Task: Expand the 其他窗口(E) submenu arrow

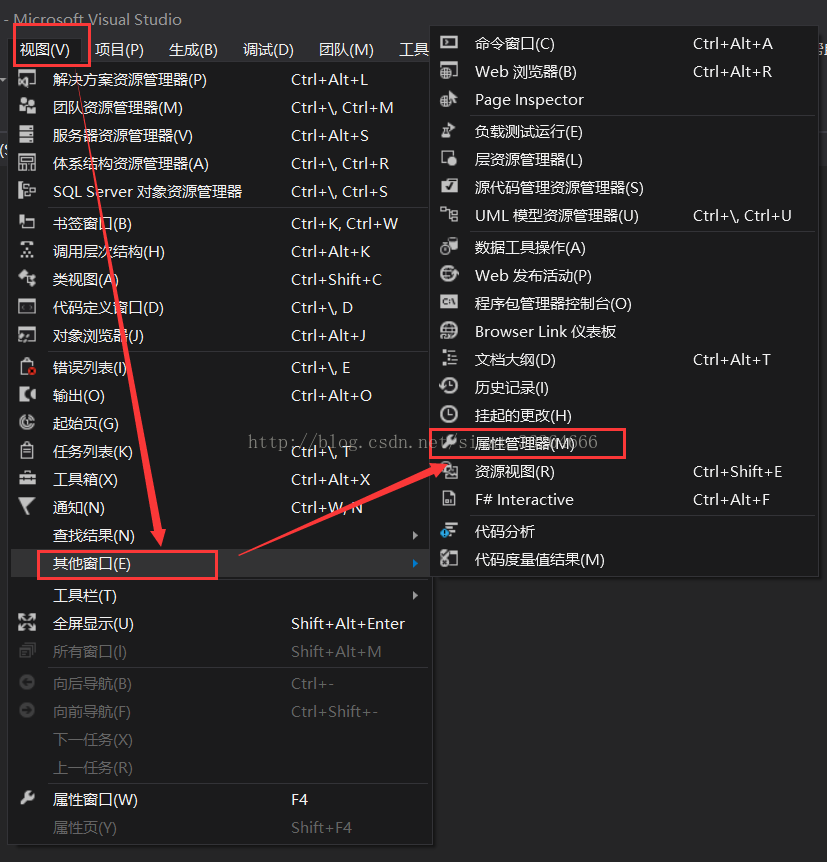Action: point(415,563)
